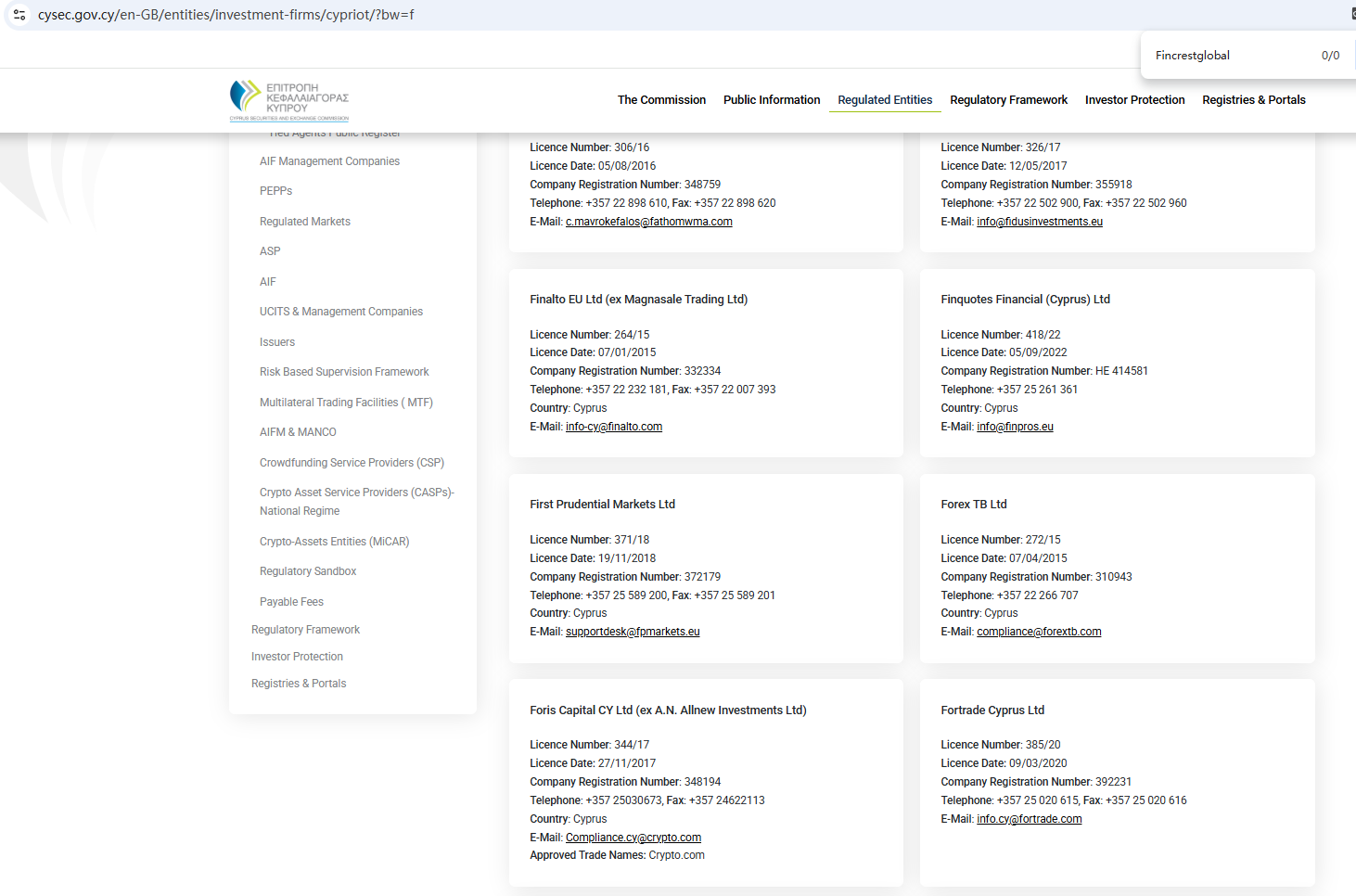Open the Investor Protection top menu
This screenshot has height=896, width=1356.
click(1134, 100)
